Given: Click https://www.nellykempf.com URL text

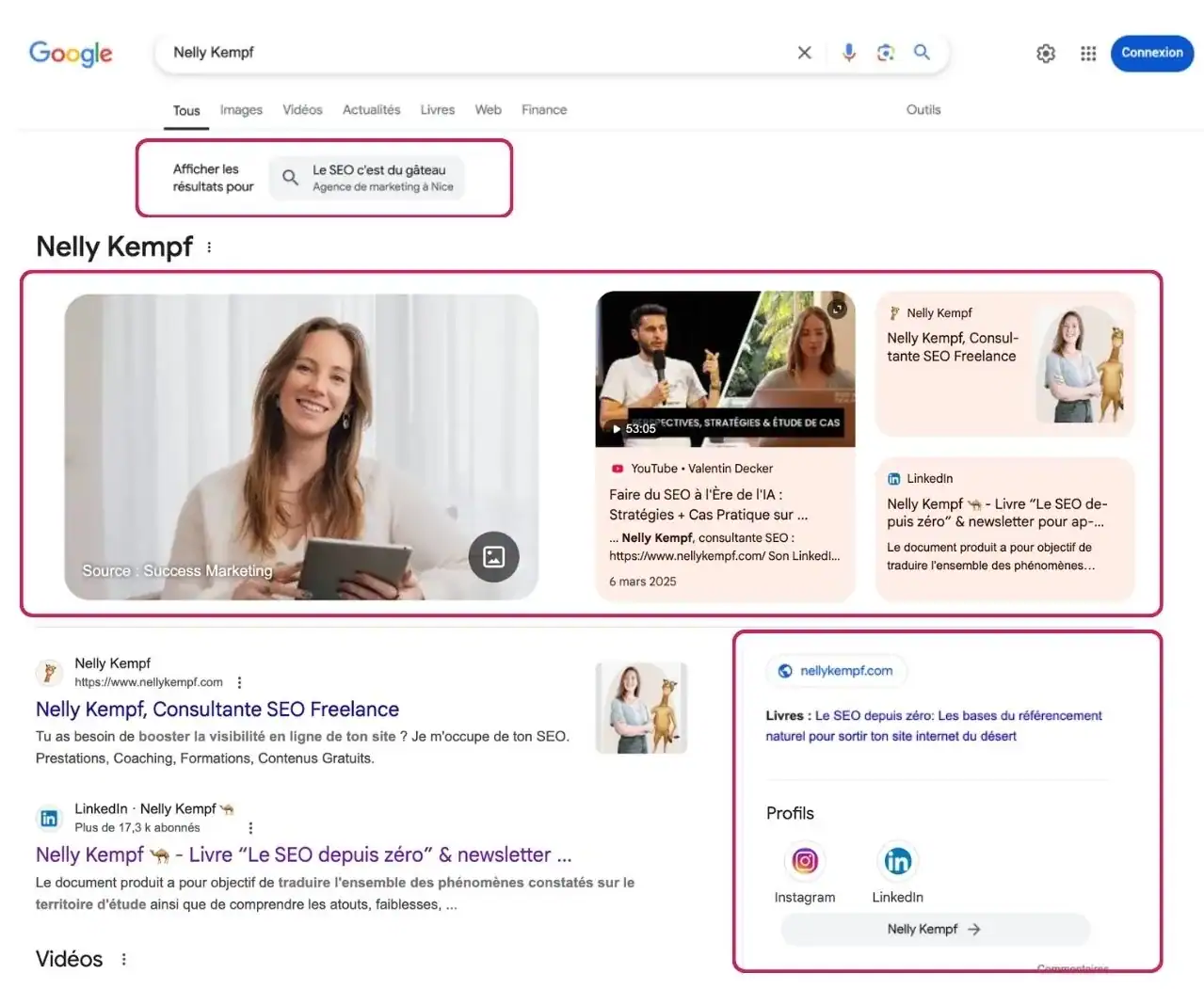Looking at the screenshot, I should click(149, 682).
